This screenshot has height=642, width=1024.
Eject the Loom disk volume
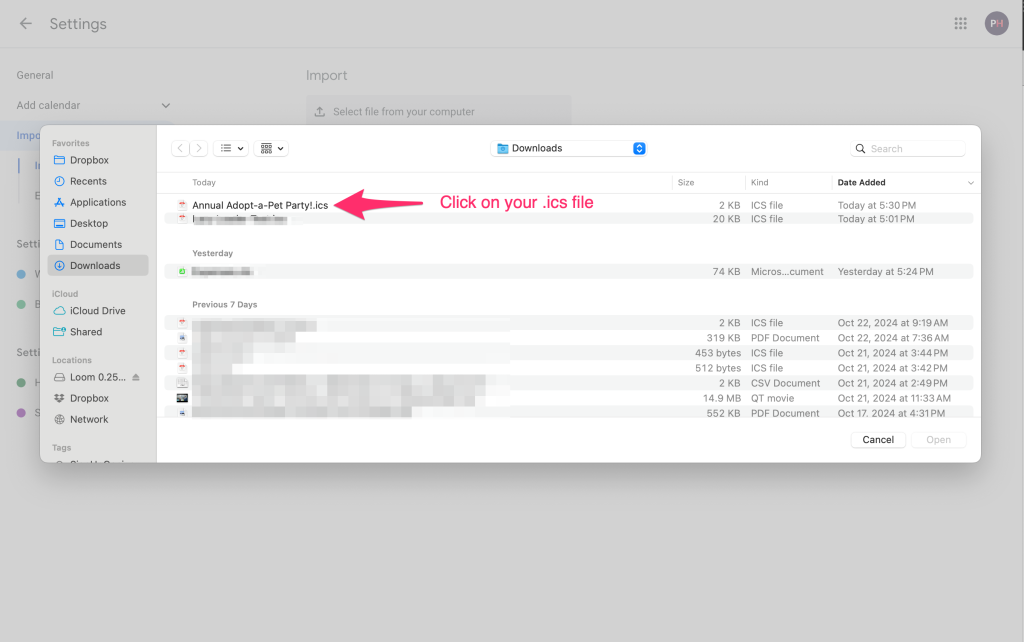pos(136,377)
